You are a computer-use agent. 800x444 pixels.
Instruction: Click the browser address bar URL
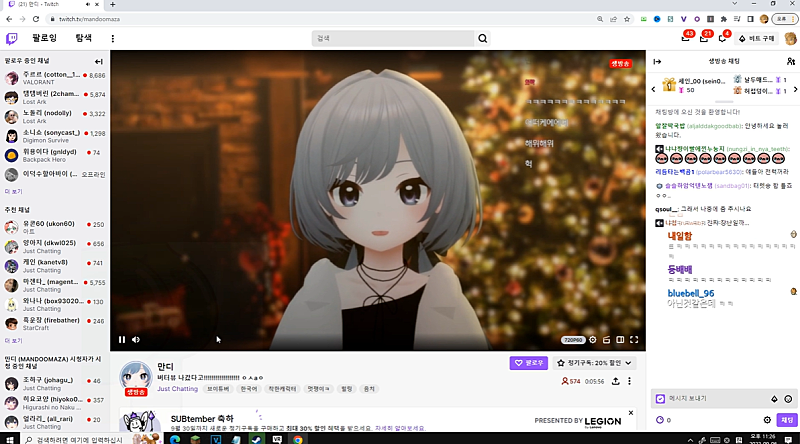(89, 19)
